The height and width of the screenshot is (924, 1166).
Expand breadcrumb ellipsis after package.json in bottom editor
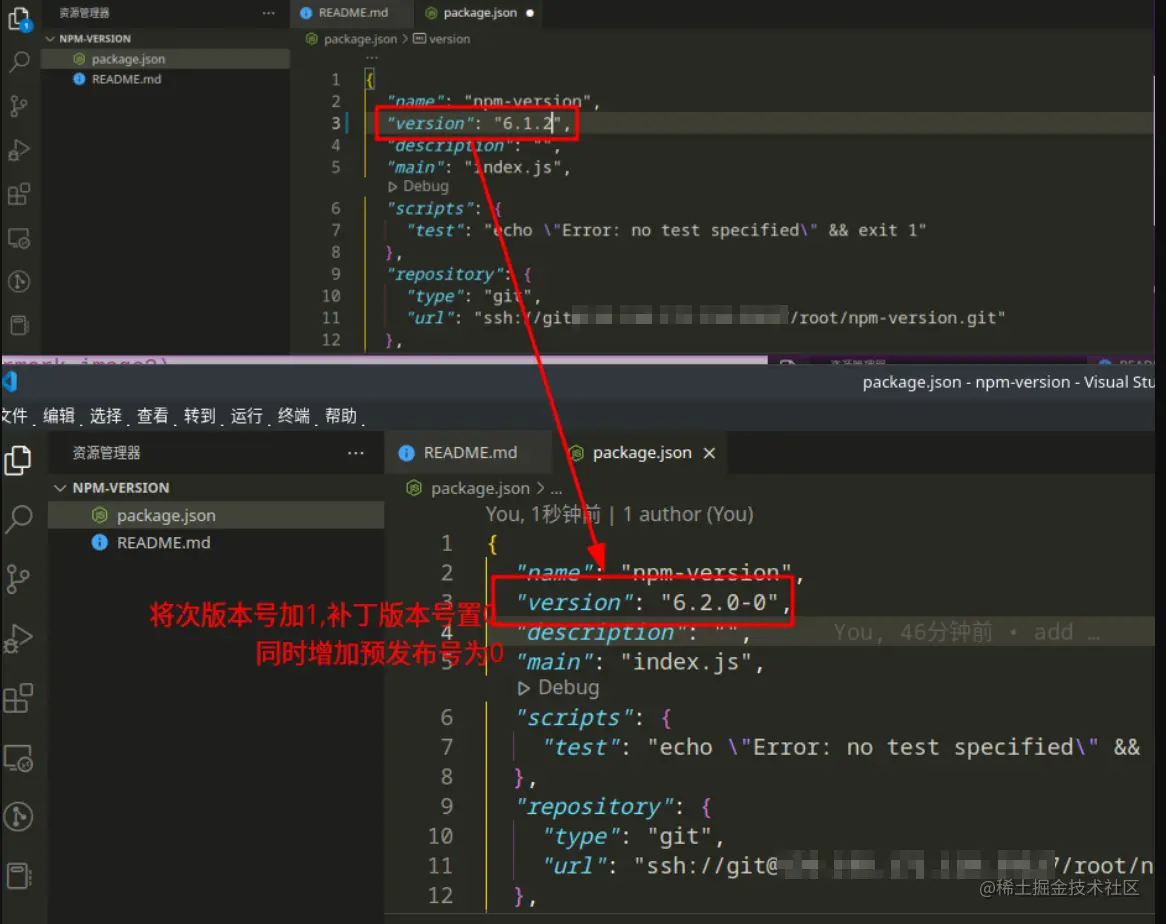[x=556, y=488]
